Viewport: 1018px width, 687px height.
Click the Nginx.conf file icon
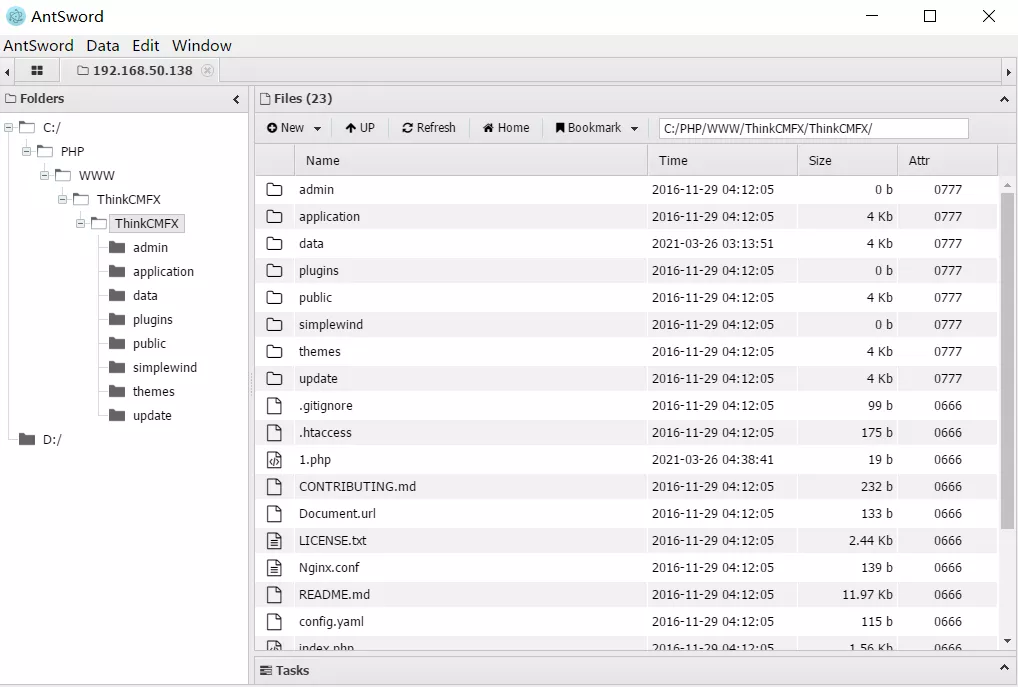click(x=275, y=568)
